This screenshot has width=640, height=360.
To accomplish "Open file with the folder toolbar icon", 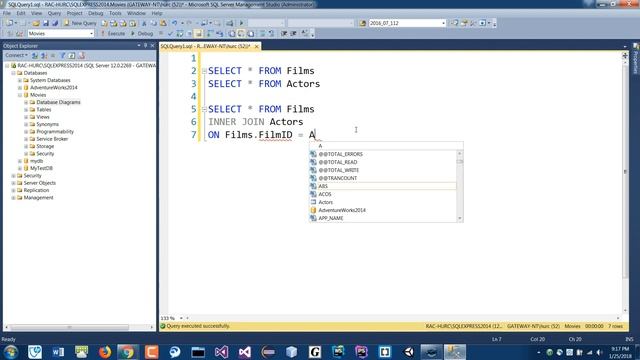I will [x=36, y=23].
